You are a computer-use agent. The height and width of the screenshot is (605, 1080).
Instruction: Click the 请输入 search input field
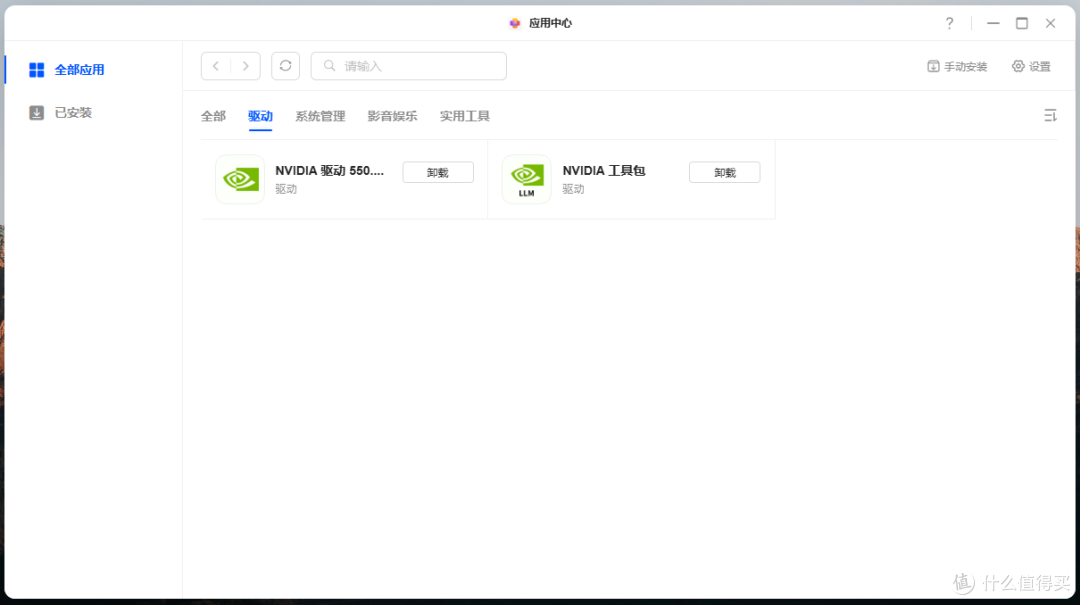click(x=408, y=65)
